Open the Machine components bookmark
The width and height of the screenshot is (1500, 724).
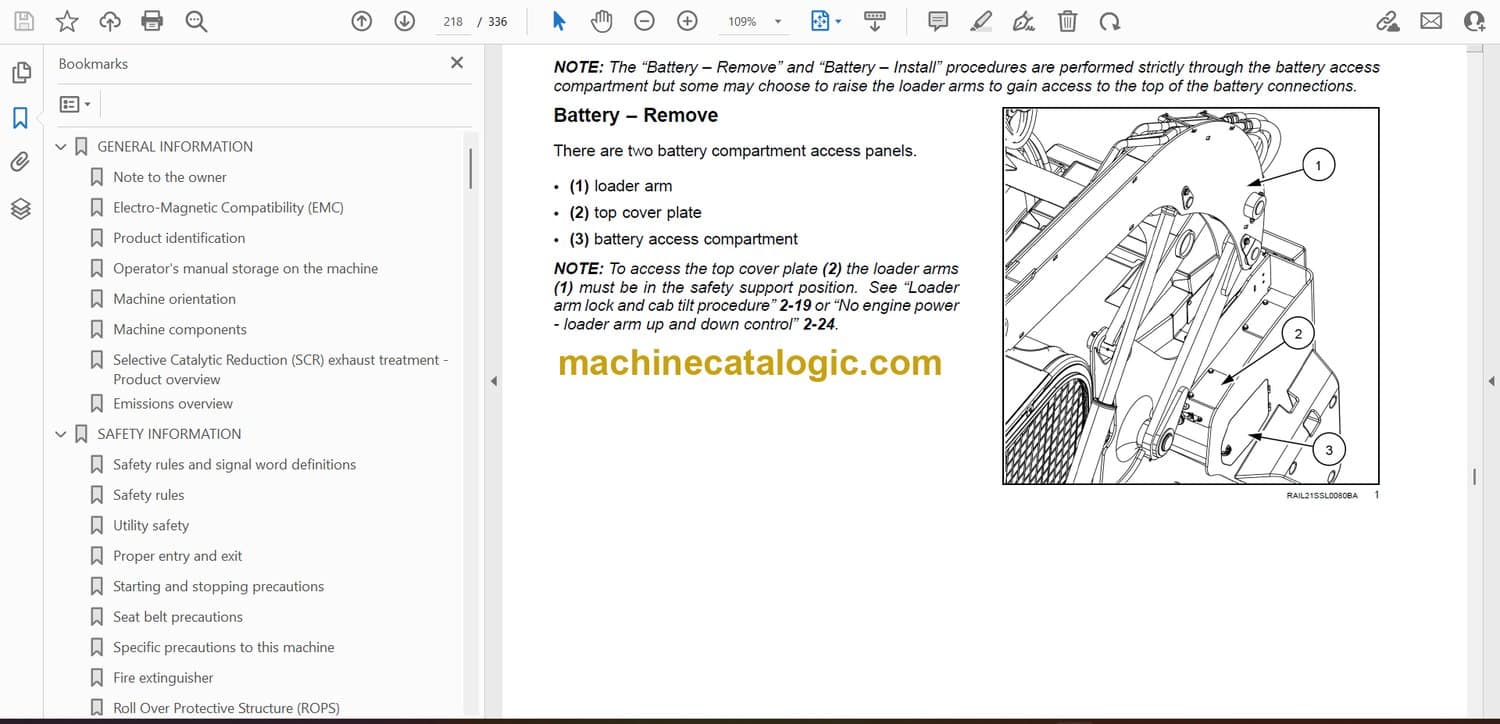coord(179,329)
